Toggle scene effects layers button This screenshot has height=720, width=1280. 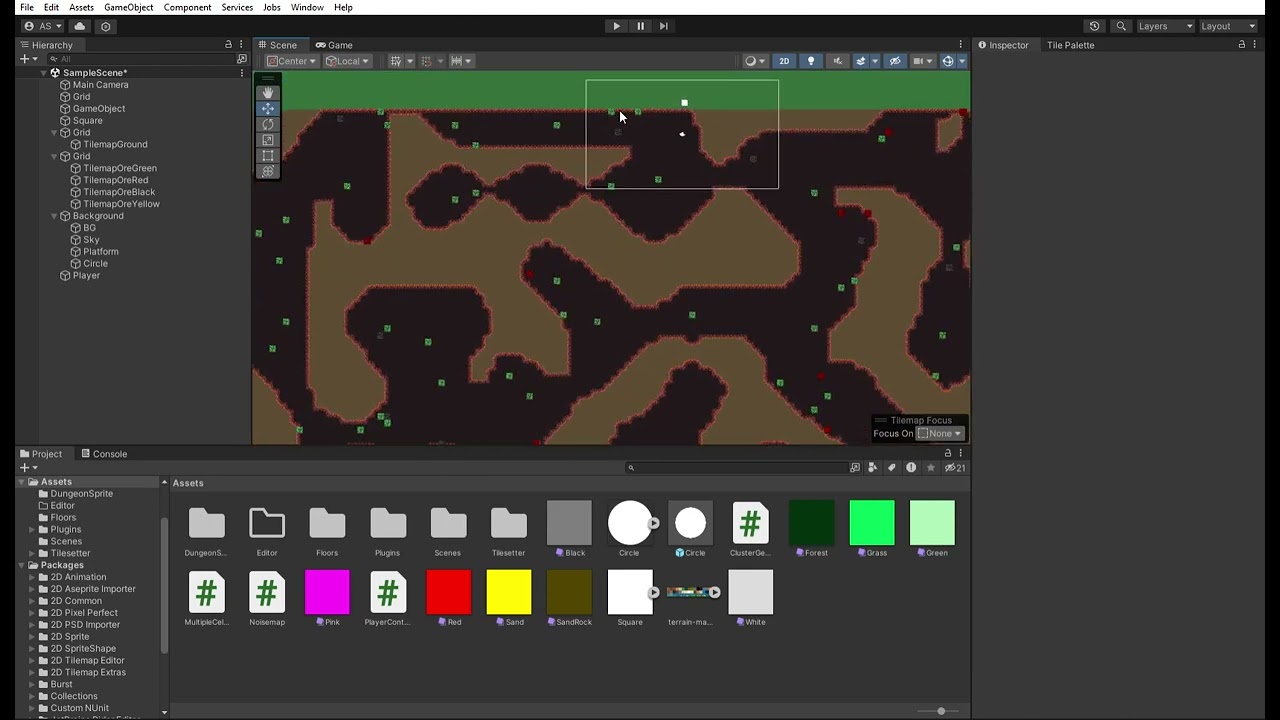pos(860,61)
